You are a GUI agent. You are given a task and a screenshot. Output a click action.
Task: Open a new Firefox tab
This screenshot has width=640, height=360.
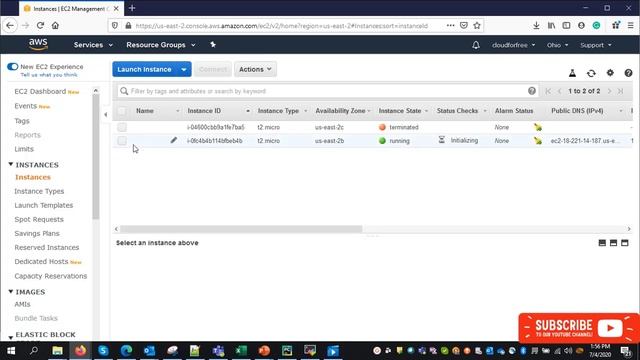132,8
